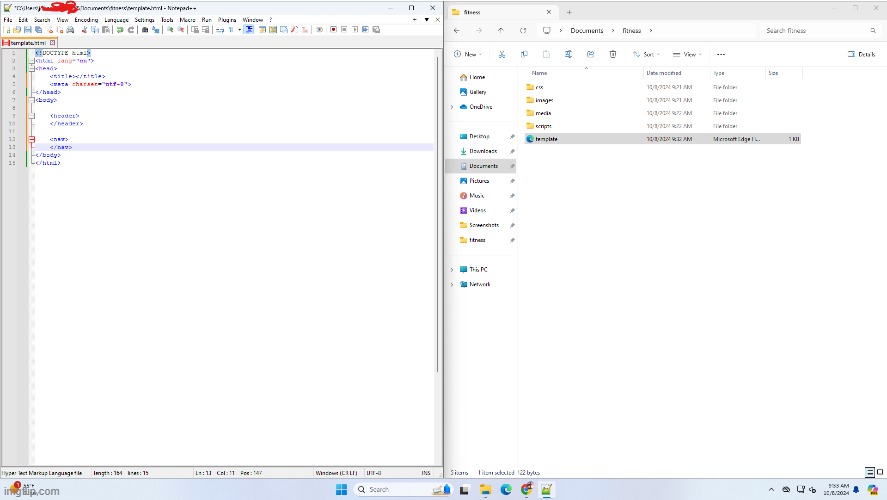887x500 pixels.
Task: Open the Sort dropdown in File Explorer
Action: click(x=646, y=54)
